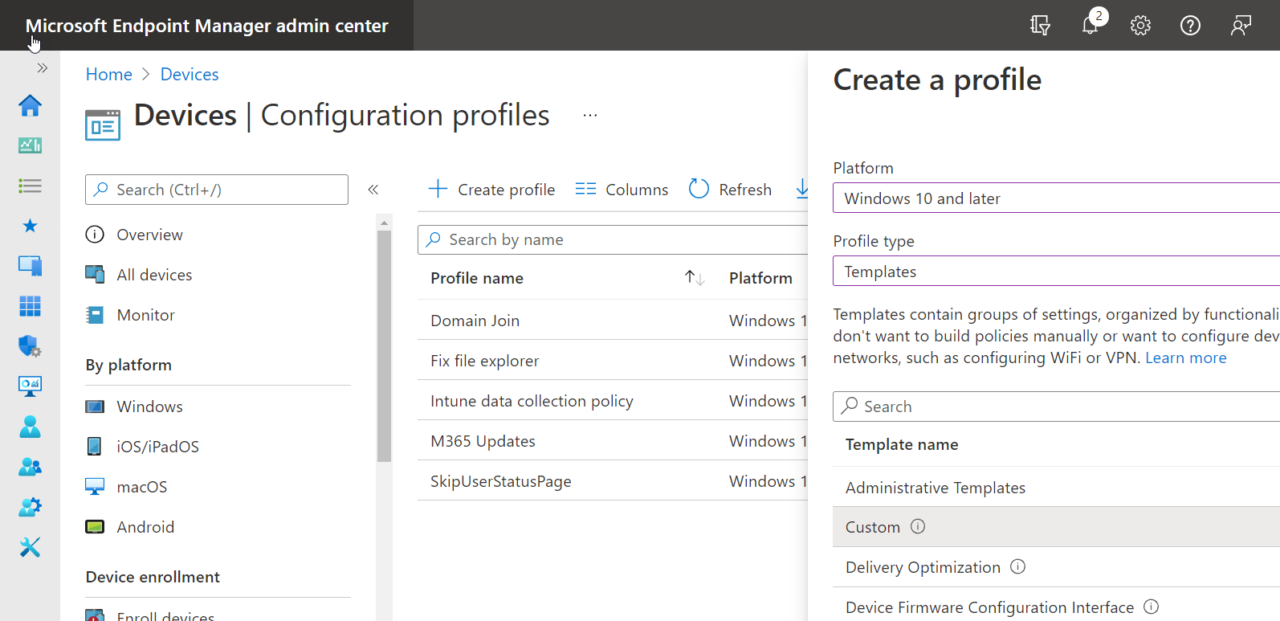Open the notifications bell
The height and width of the screenshot is (621, 1280).
click(x=1090, y=26)
